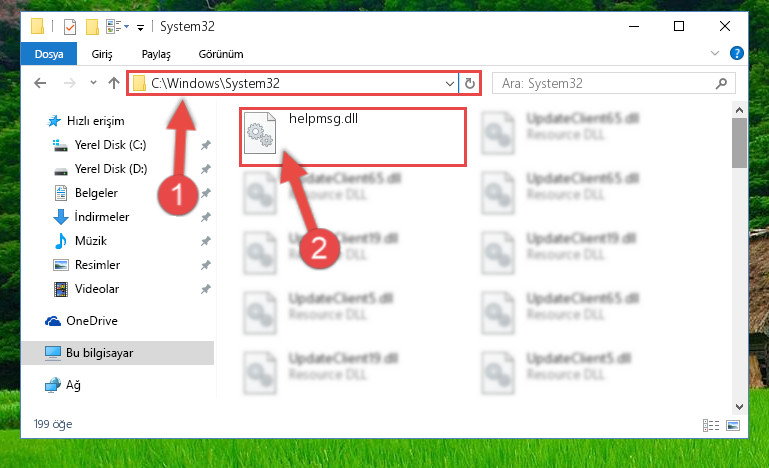Click the Back navigation arrow

click(x=40, y=83)
